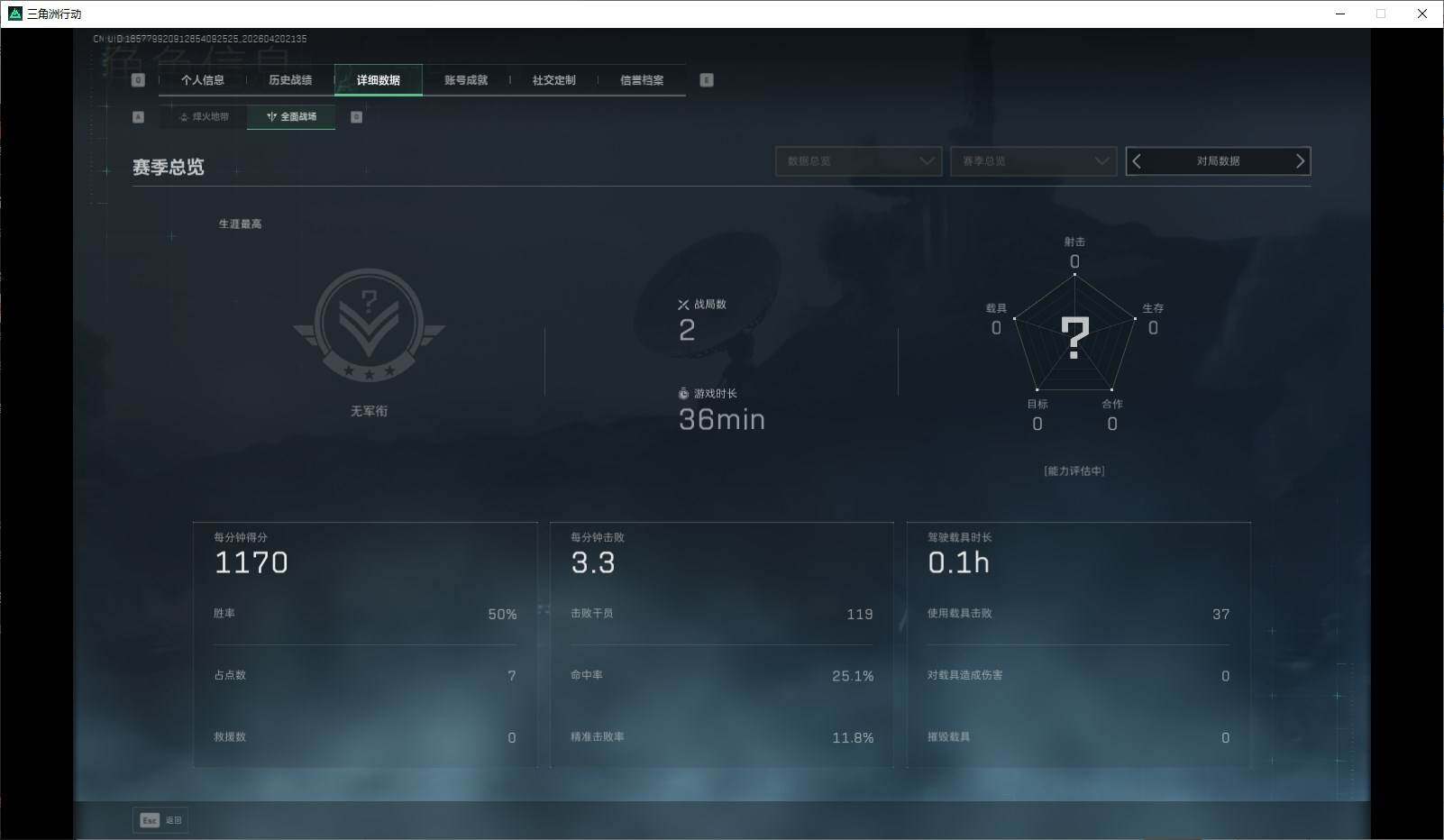Image resolution: width=1444 pixels, height=840 pixels.
Task: Minimize the 三角洲行动 window
Action: [x=1340, y=14]
